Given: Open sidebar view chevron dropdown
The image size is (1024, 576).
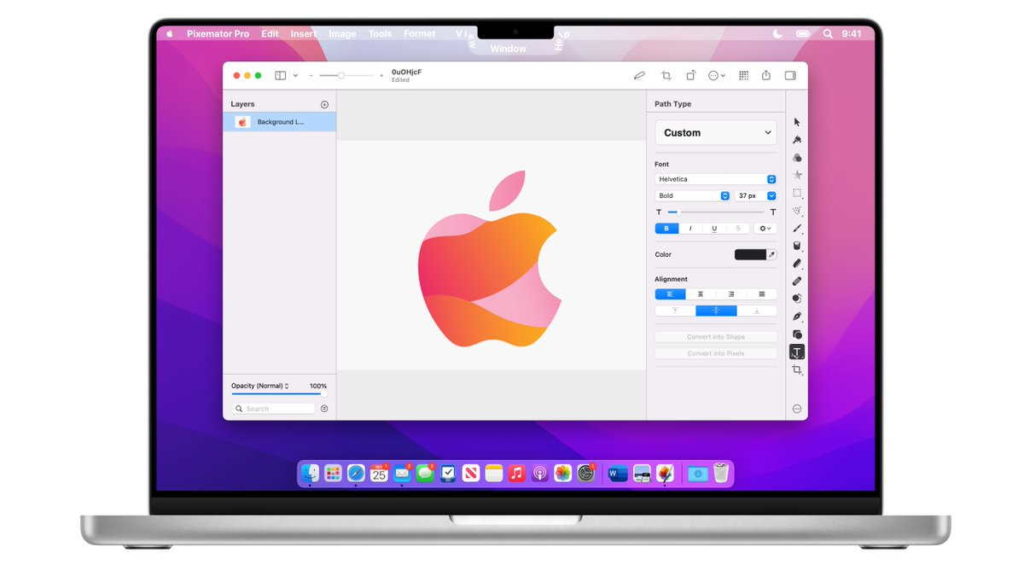Looking at the screenshot, I should coord(295,76).
